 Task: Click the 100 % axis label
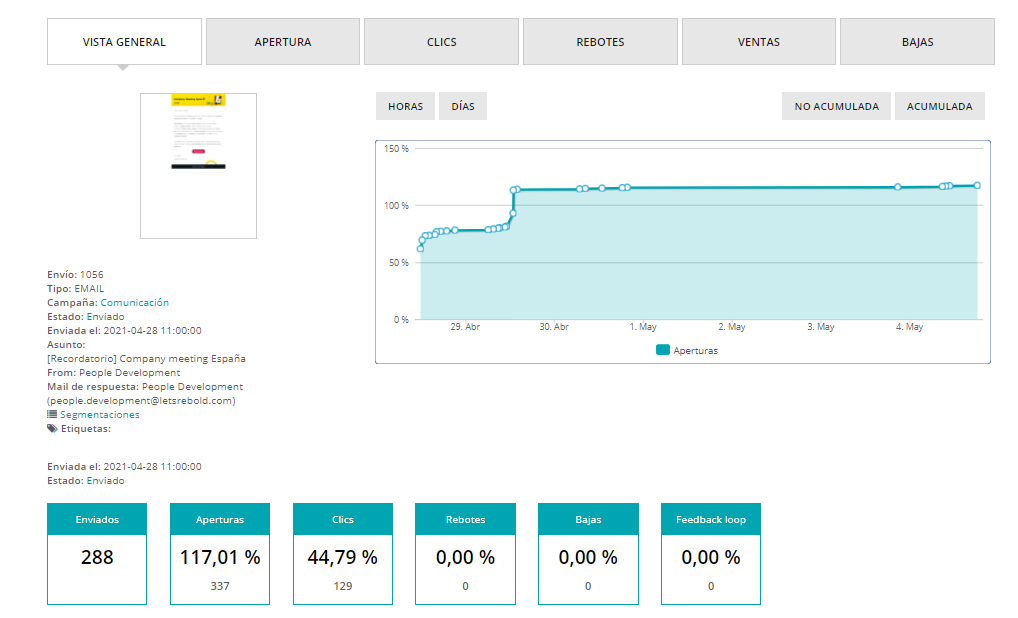click(x=396, y=206)
